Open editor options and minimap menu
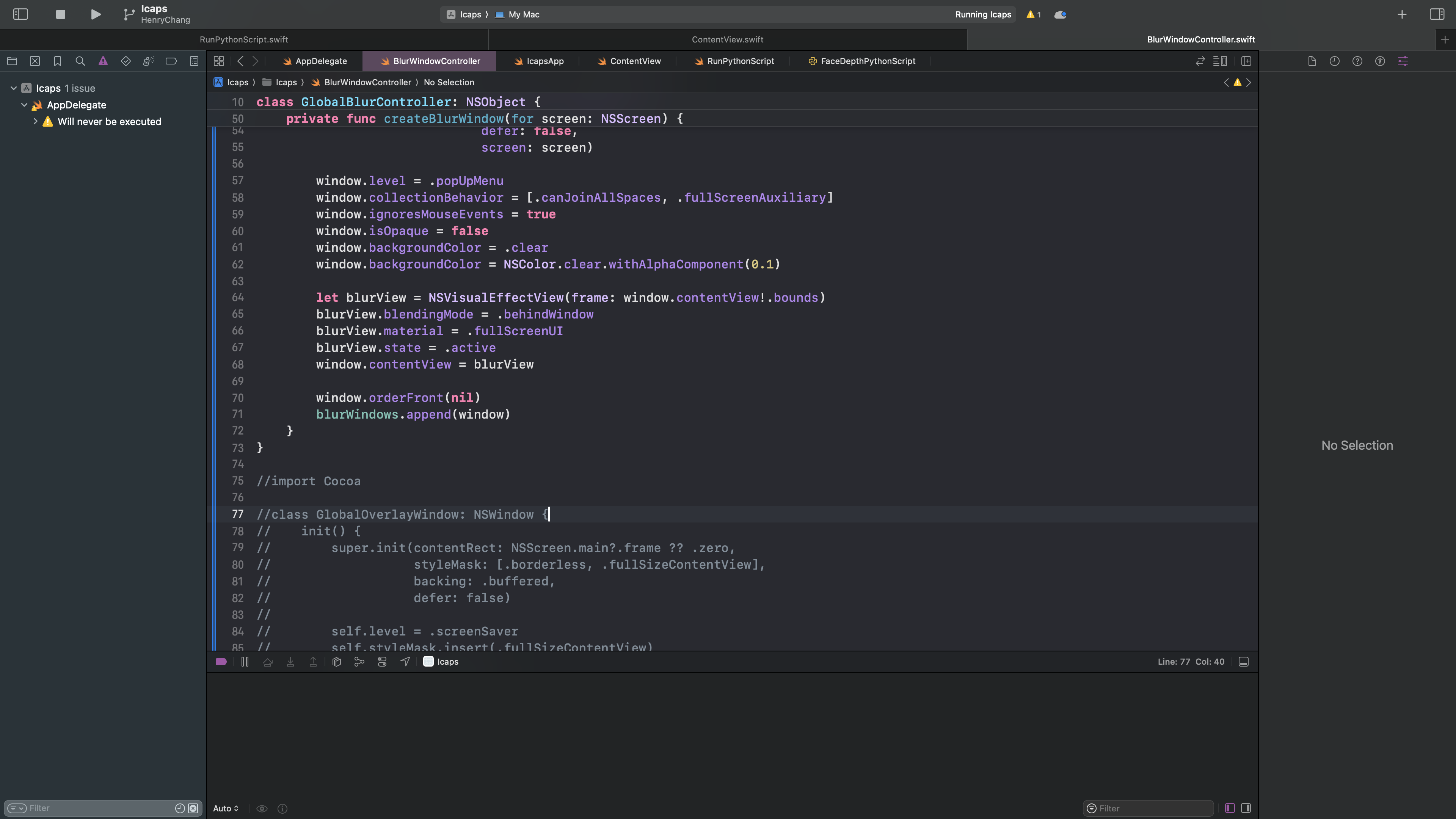The image size is (1456, 819). pos(1220,61)
